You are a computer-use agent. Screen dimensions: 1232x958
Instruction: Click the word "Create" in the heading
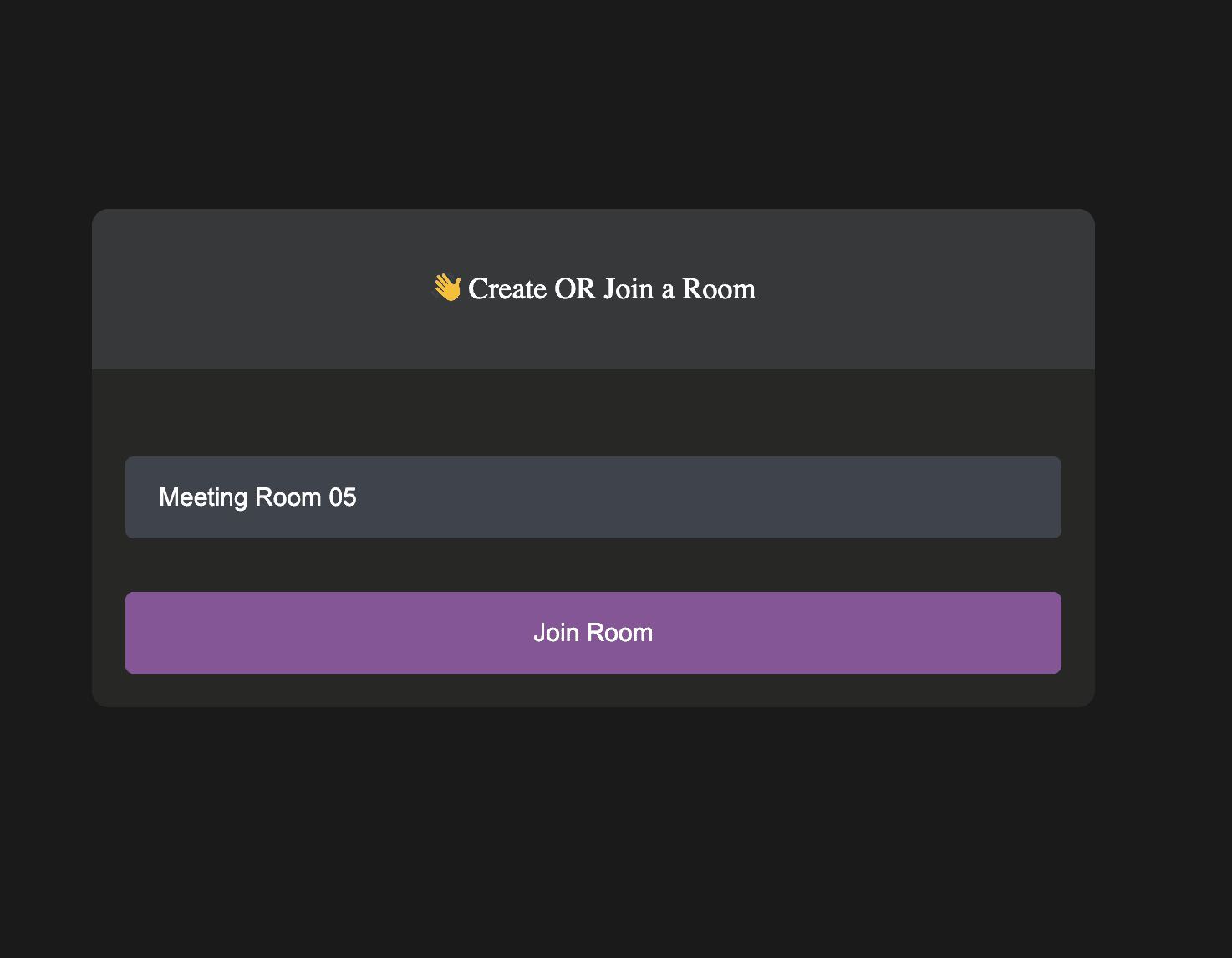507,288
